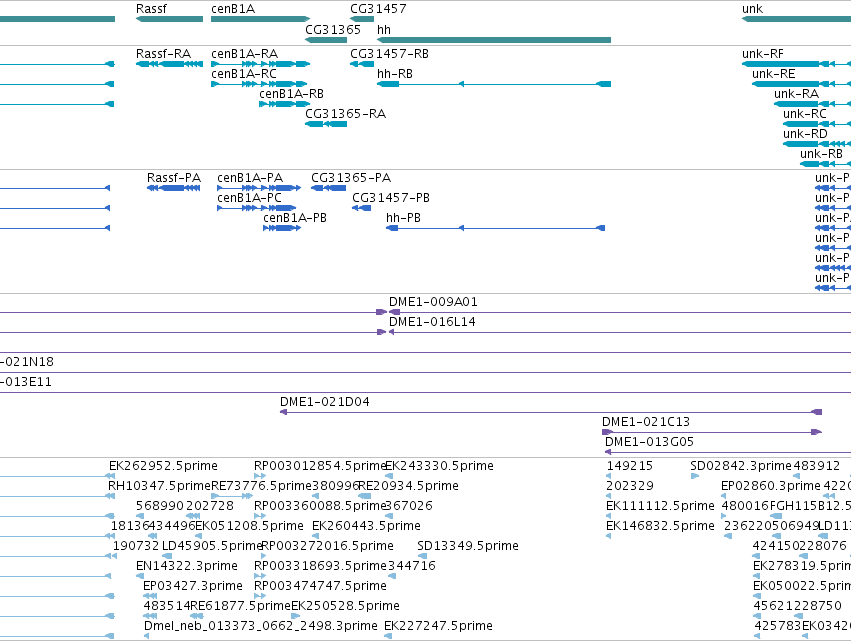Select the 344716 EST label
This screenshot has width=851, height=641.
pos(411,566)
